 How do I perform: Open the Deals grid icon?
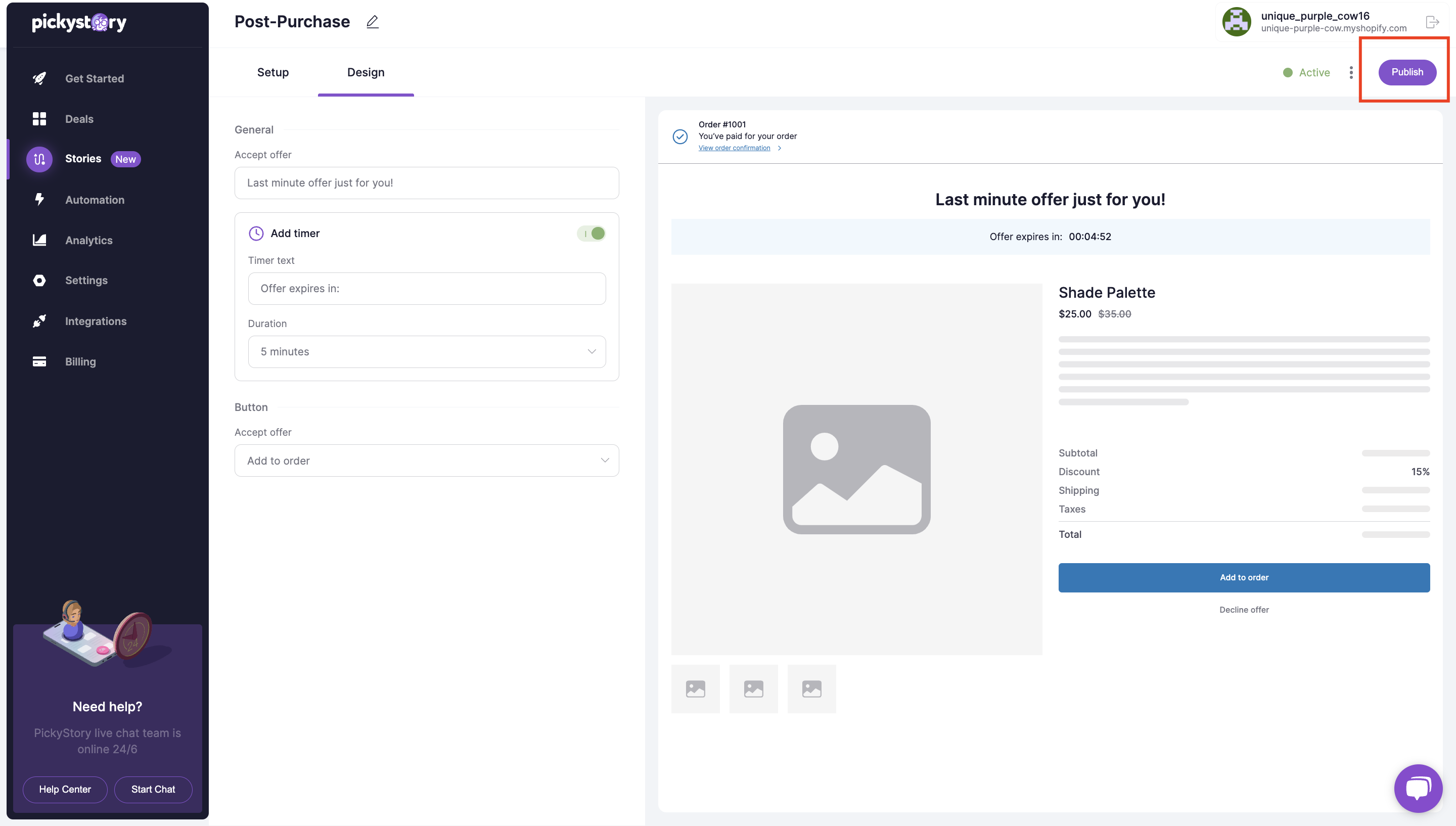point(39,119)
